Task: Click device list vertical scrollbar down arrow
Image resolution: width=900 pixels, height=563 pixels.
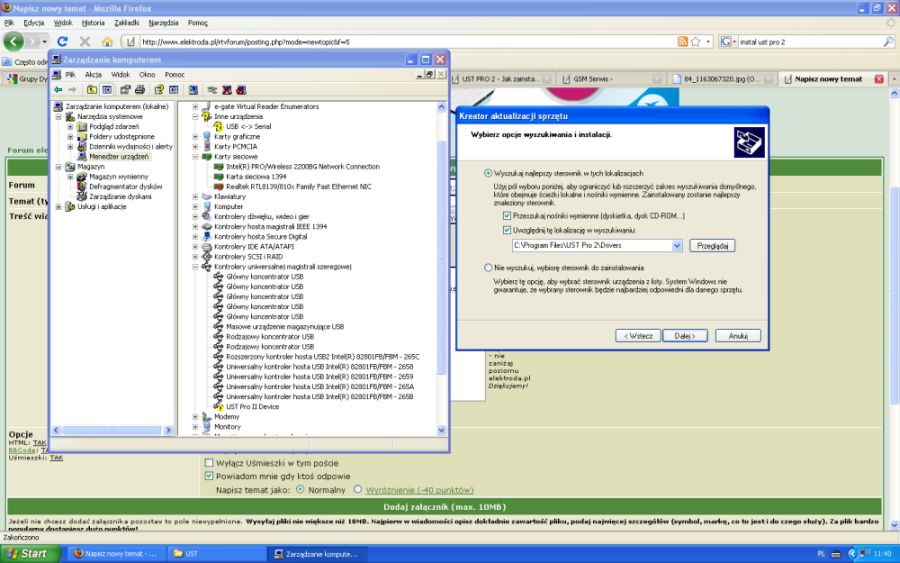Action: (x=441, y=430)
